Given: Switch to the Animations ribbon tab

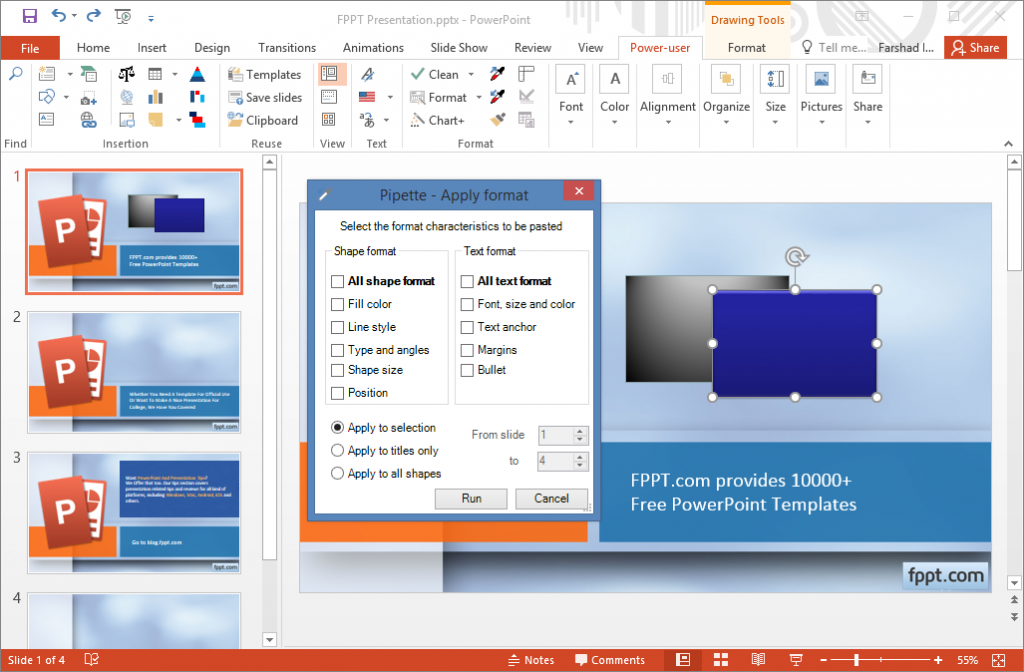Looking at the screenshot, I should click(373, 47).
